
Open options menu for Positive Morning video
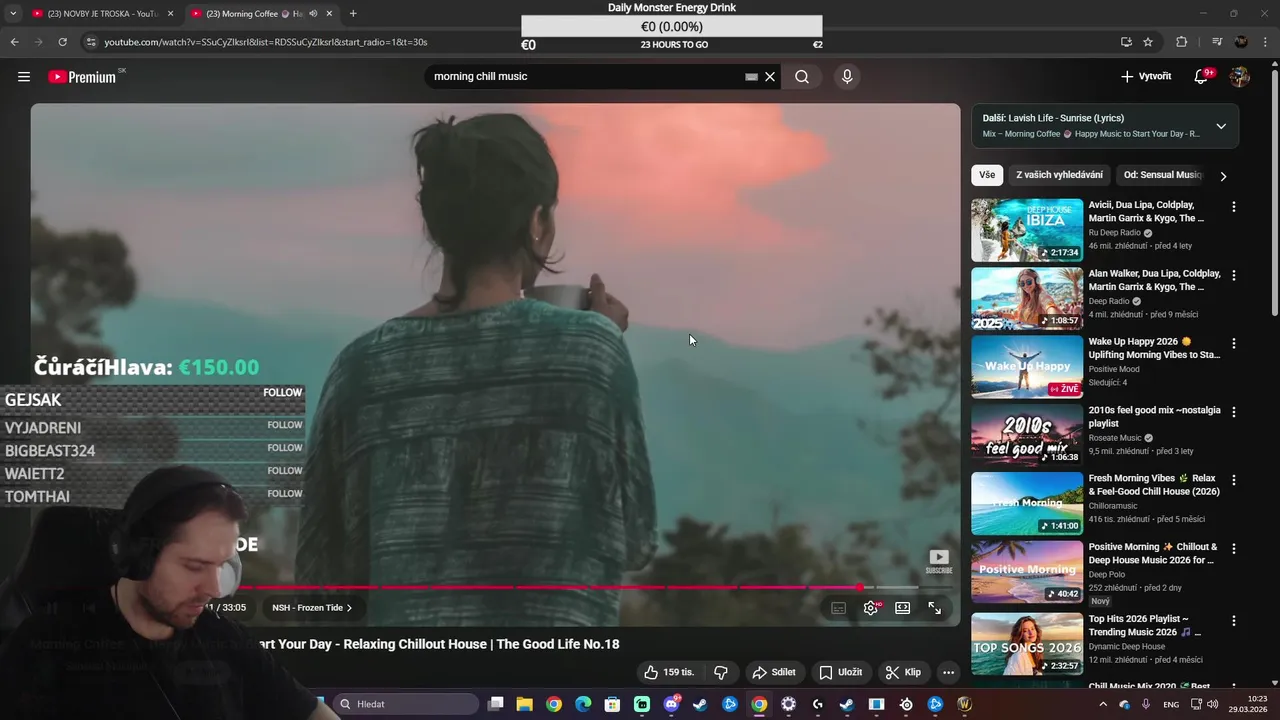(1233, 549)
